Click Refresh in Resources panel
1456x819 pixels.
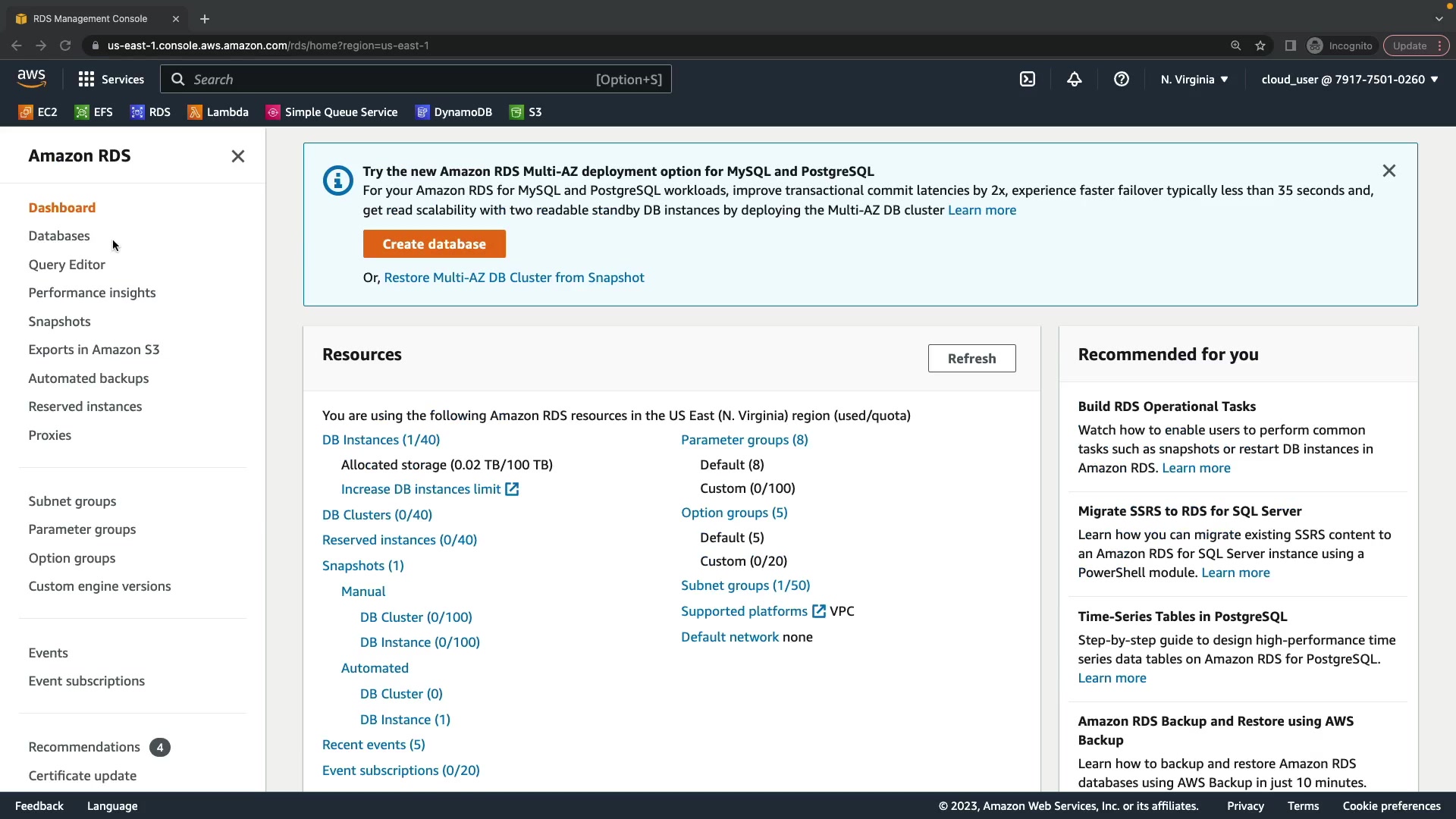[x=971, y=359]
